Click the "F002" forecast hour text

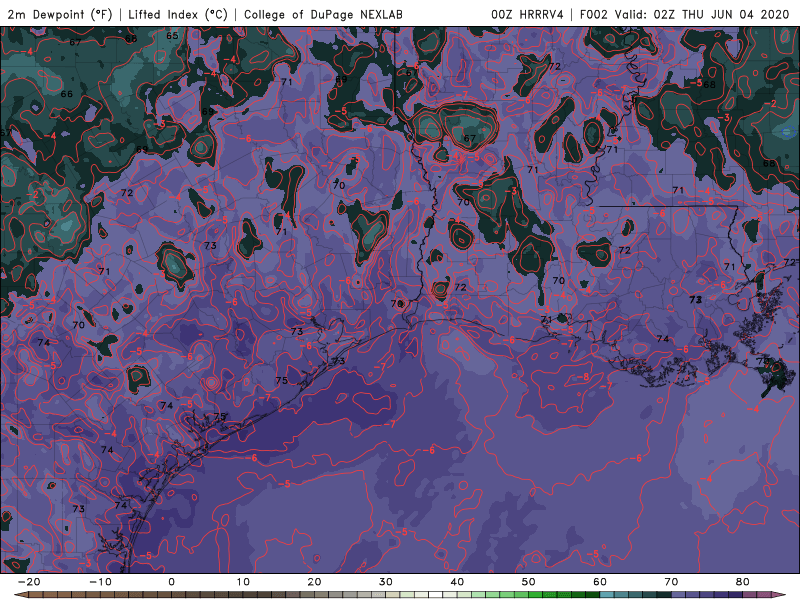pos(593,14)
